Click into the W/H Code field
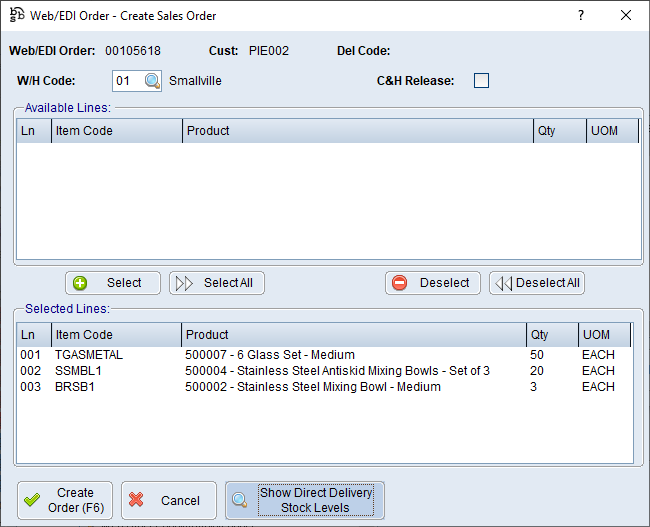The height and width of the screenshot is (527, 650). (x=127, y=81)
